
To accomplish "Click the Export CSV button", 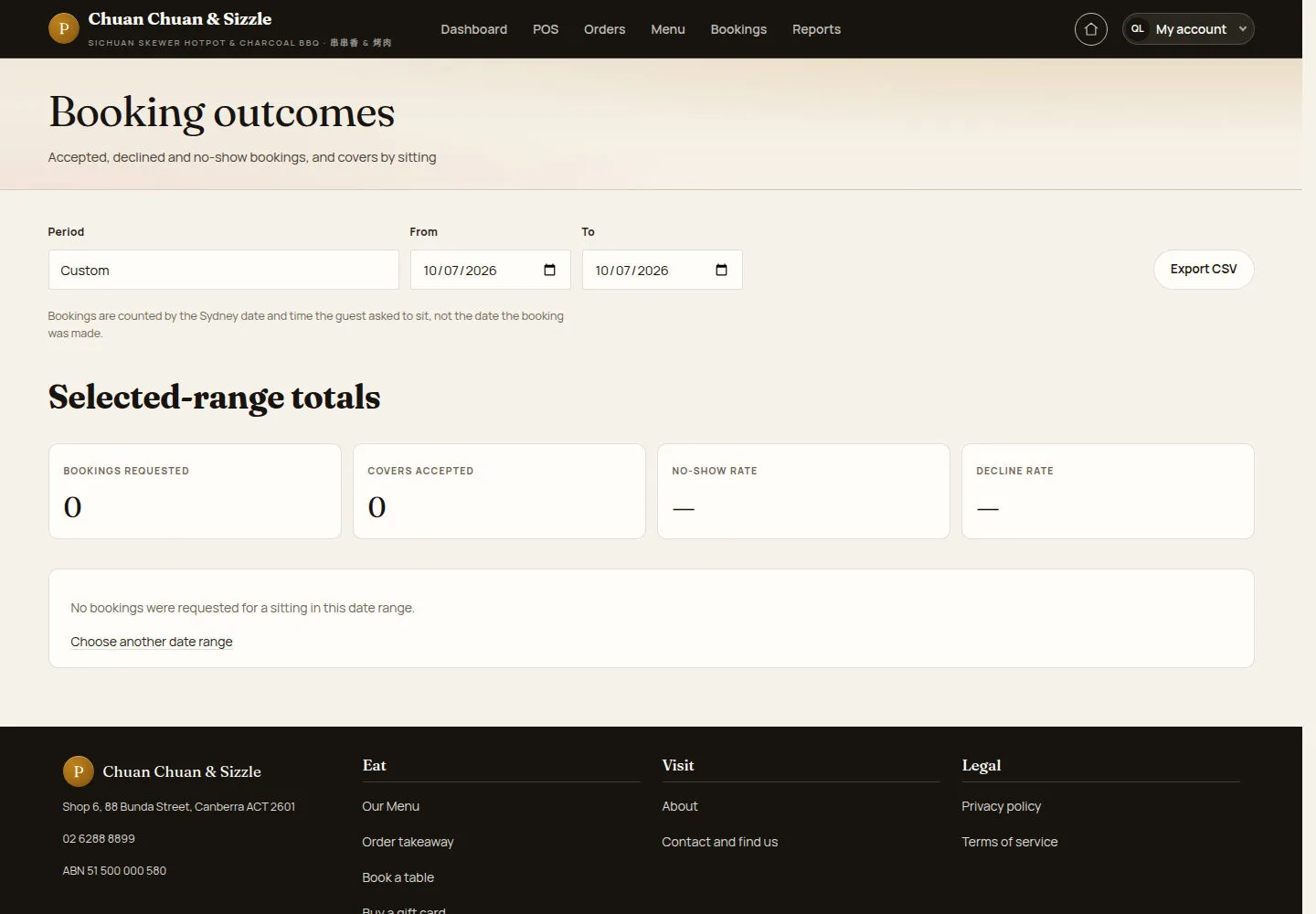I will pyautogui.click(x=1204, y=270).
